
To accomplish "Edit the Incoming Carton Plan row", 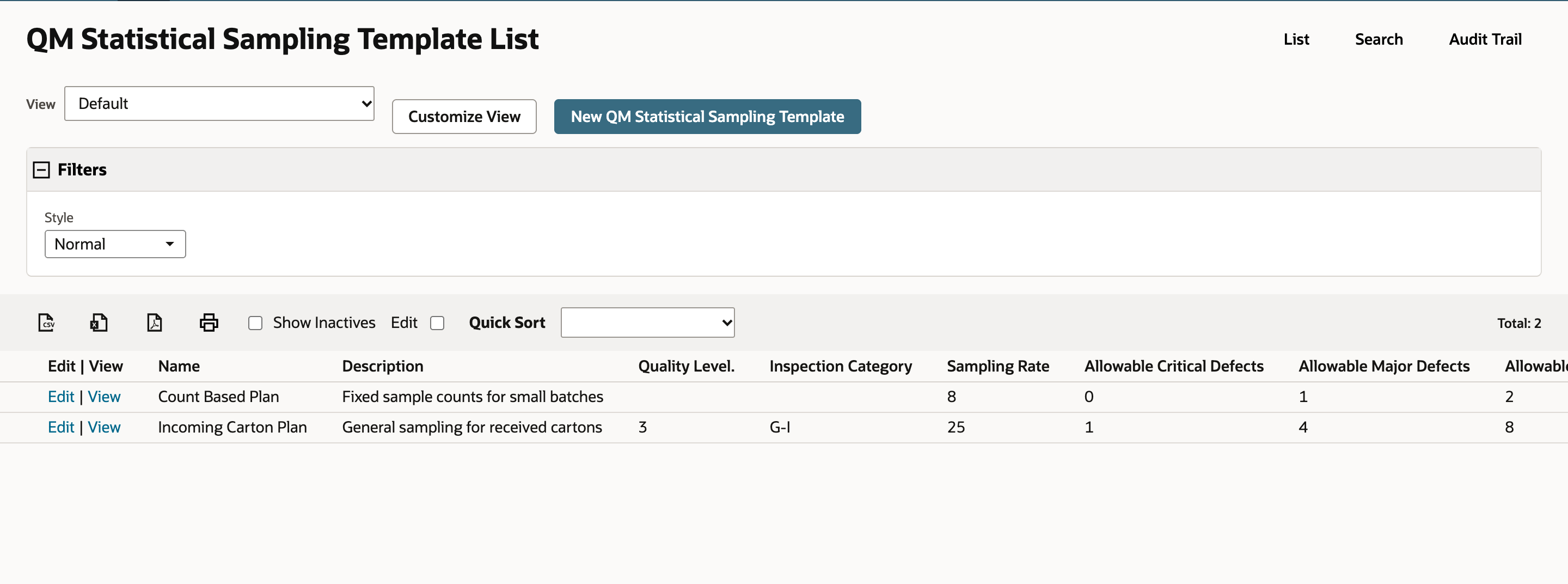I will pos(61,428).
